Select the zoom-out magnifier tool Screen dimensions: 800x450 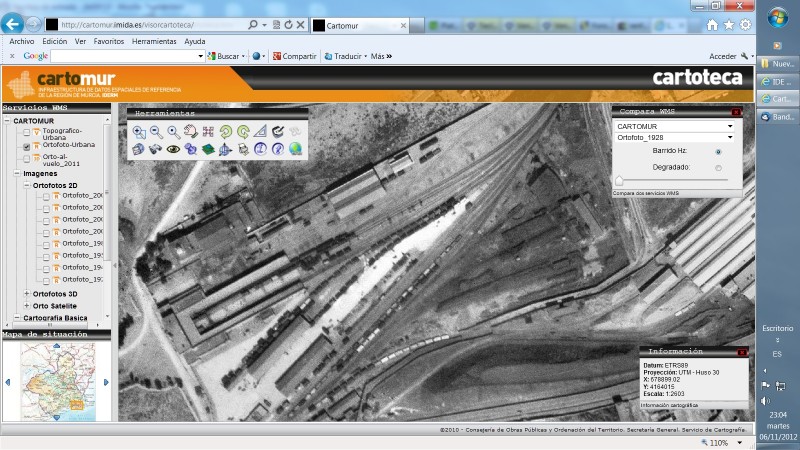pos(156,132)
